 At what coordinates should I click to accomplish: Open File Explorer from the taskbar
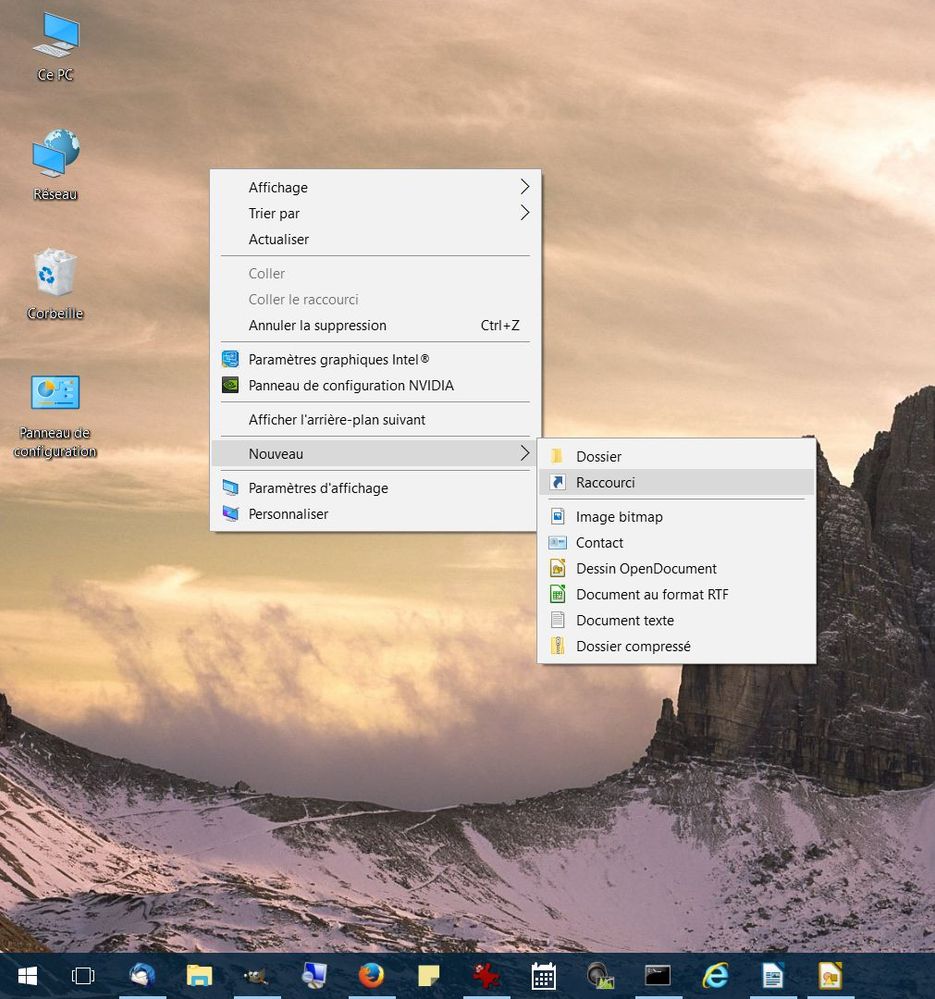[199, 976]
